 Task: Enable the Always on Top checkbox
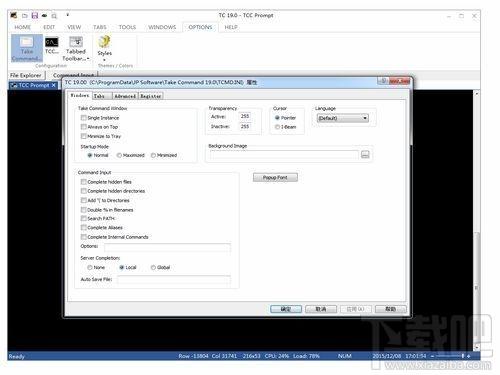pos(84,127)
